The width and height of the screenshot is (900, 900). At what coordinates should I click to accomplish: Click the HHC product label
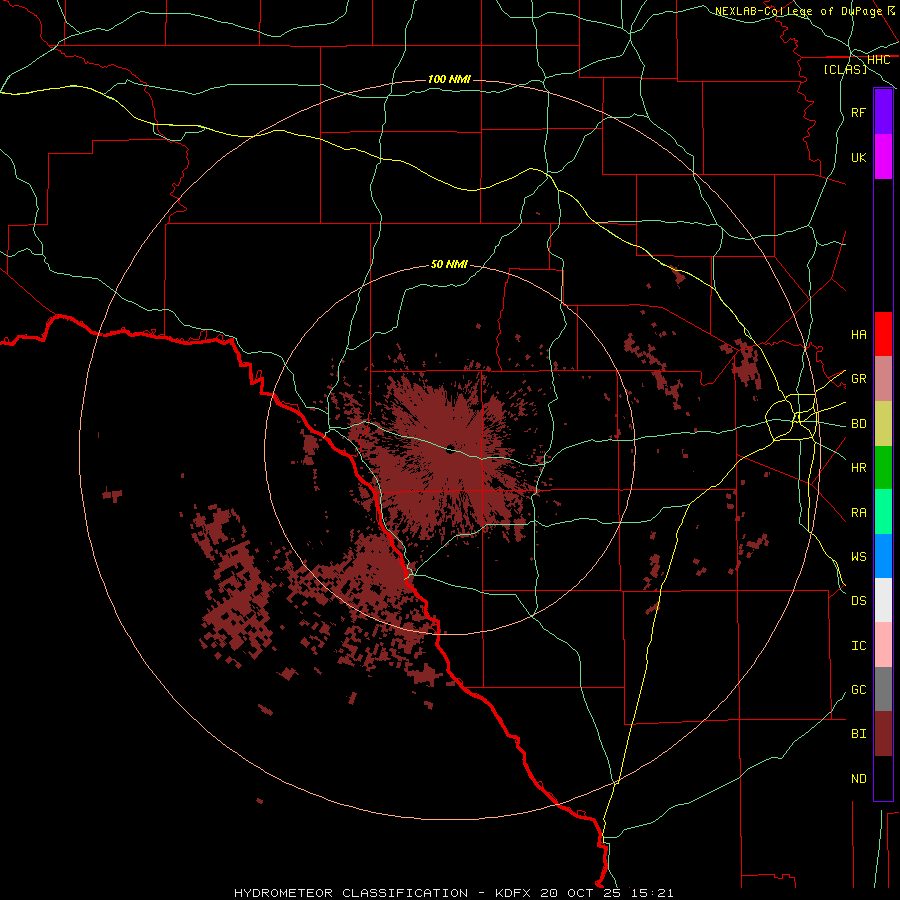878,60
